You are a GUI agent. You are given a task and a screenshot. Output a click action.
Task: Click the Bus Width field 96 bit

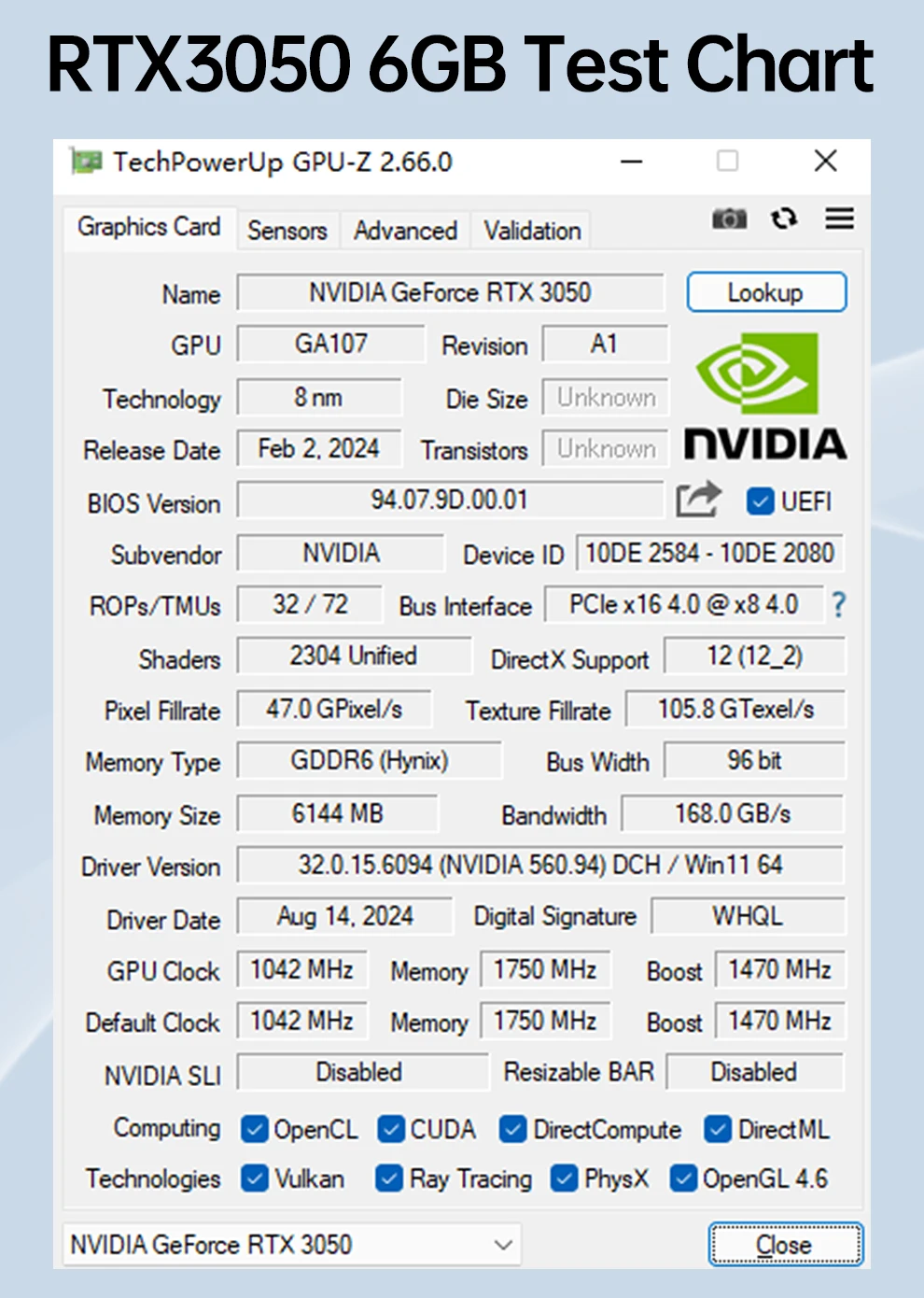(x=754, y=760)
